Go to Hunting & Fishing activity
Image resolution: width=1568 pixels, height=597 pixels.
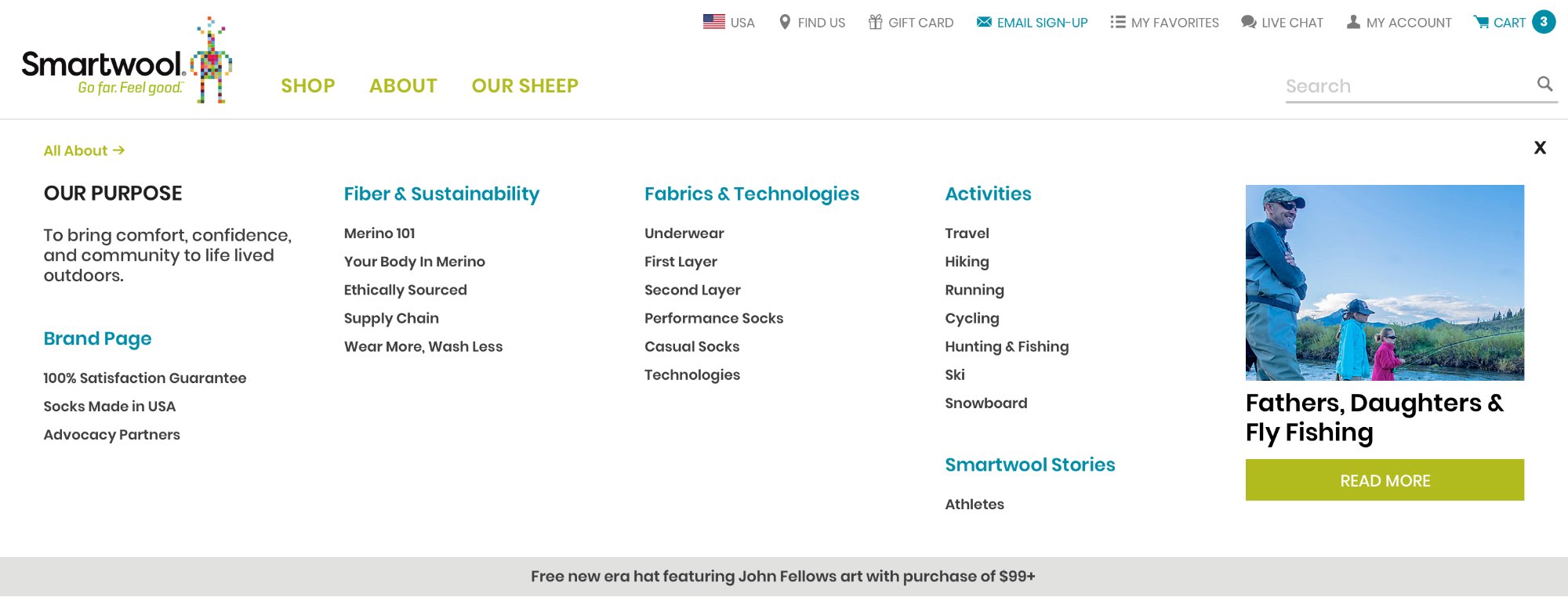[x=1007, y=346]
